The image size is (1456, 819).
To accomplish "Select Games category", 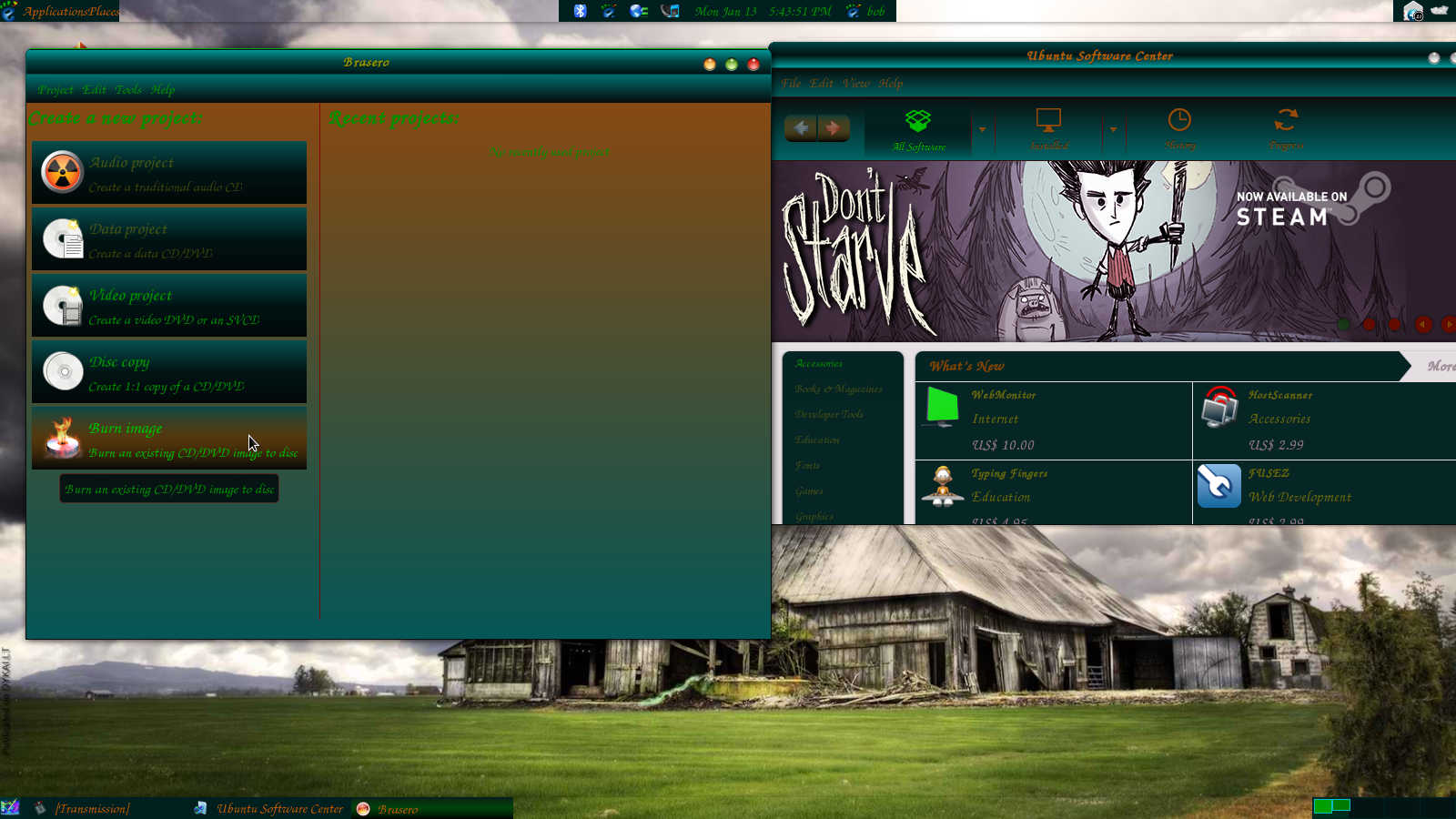I will [809, 490].
